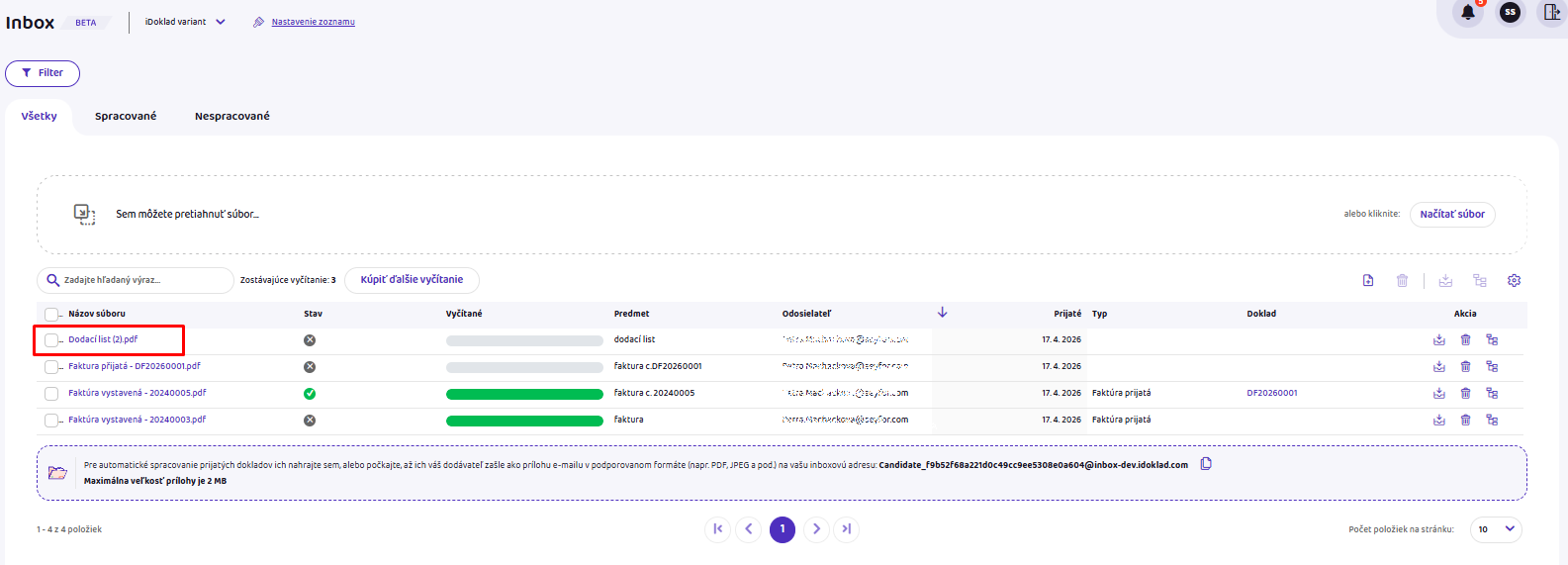Toggle sort arrow in Prijaté column
This screenshot has height=565, width=1568.
coord(943,313)
